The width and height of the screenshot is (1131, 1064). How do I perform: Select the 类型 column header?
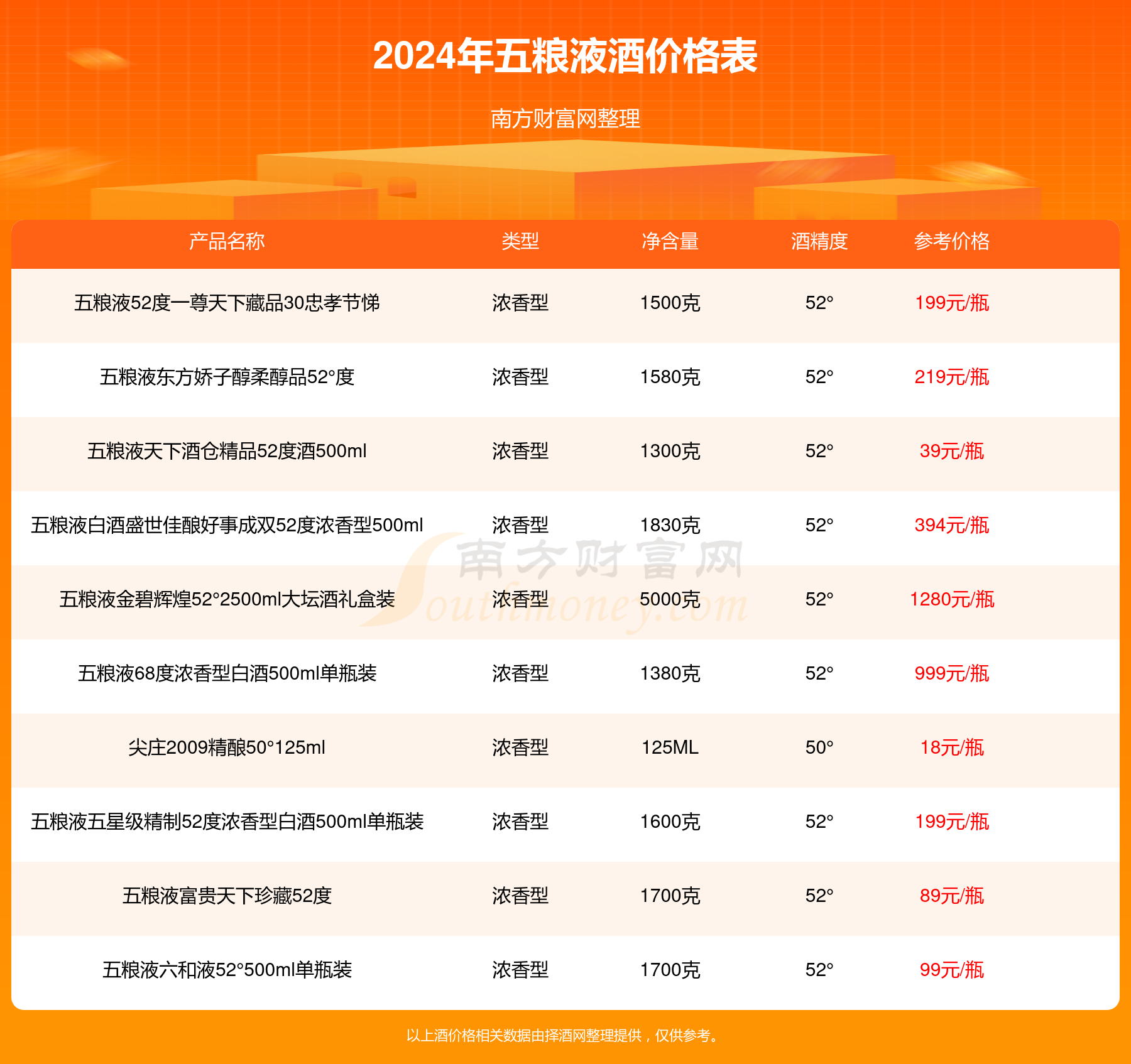click(x=520, y=241)
